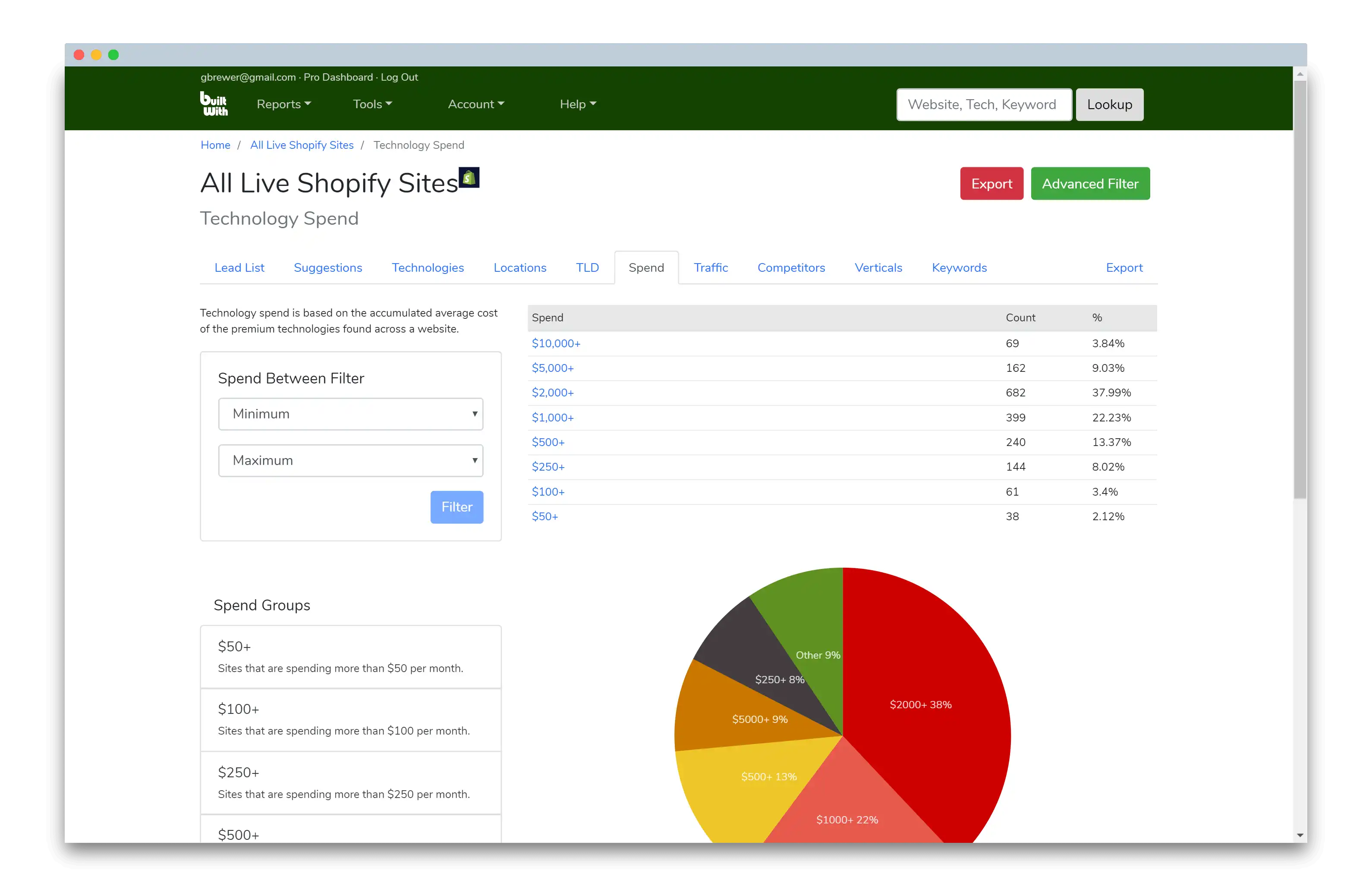
Task: Click the count value 682
Action: (x=1015, y=393)
